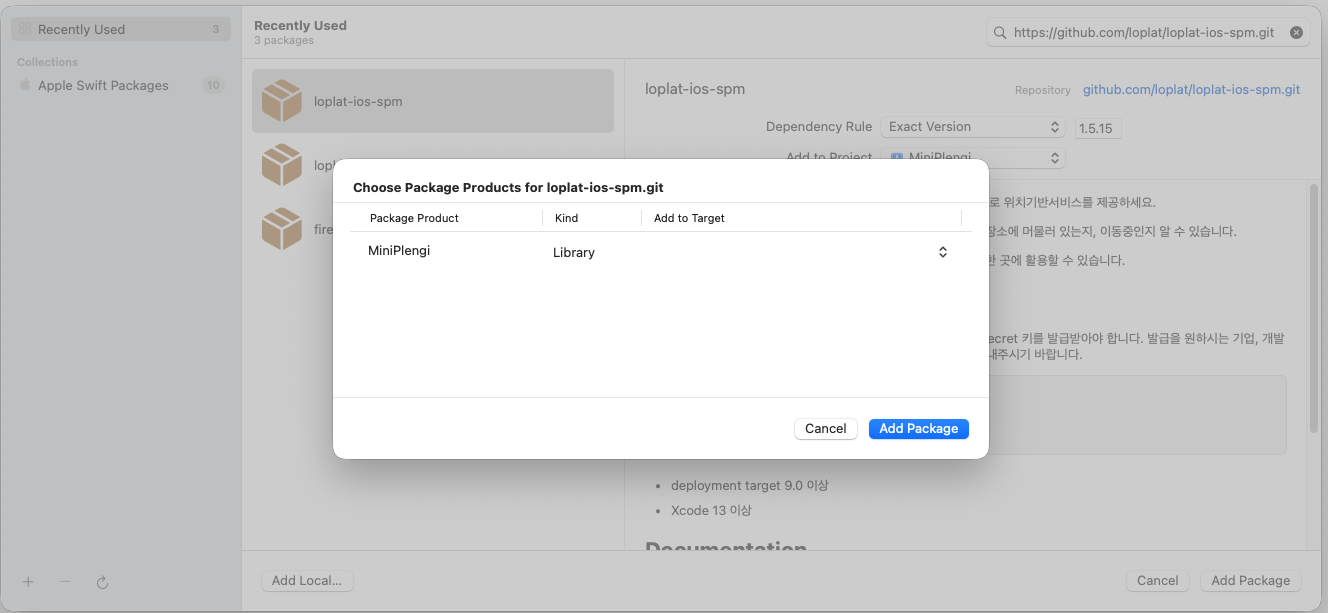Click the loplat-ios-spm package box icon
Image resolution: width=1328 pixels, height=613 pixels.
coord(281,101)
